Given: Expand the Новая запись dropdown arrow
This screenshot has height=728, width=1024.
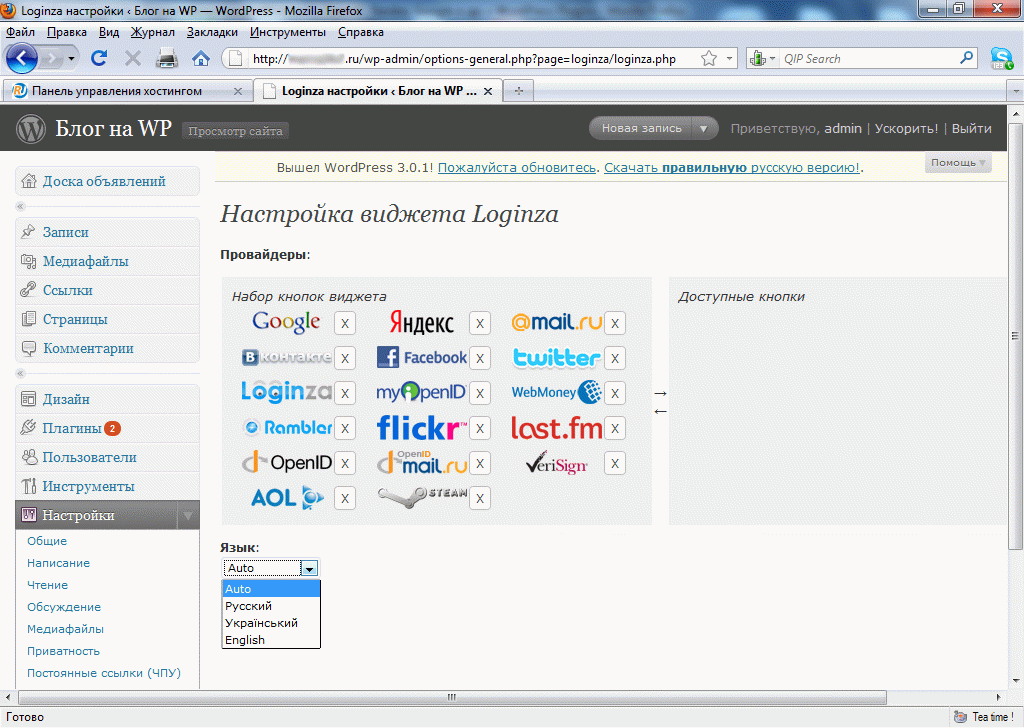Looking at the screenshot, I should (704, 128).
